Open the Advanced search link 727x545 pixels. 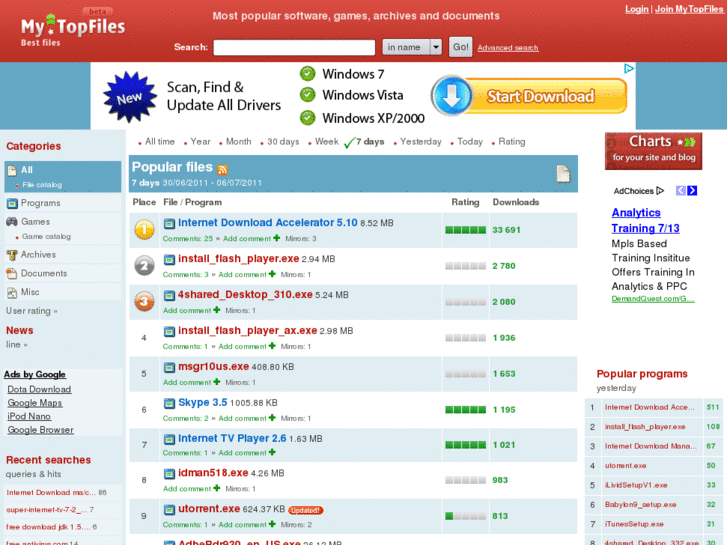point(508,48)
